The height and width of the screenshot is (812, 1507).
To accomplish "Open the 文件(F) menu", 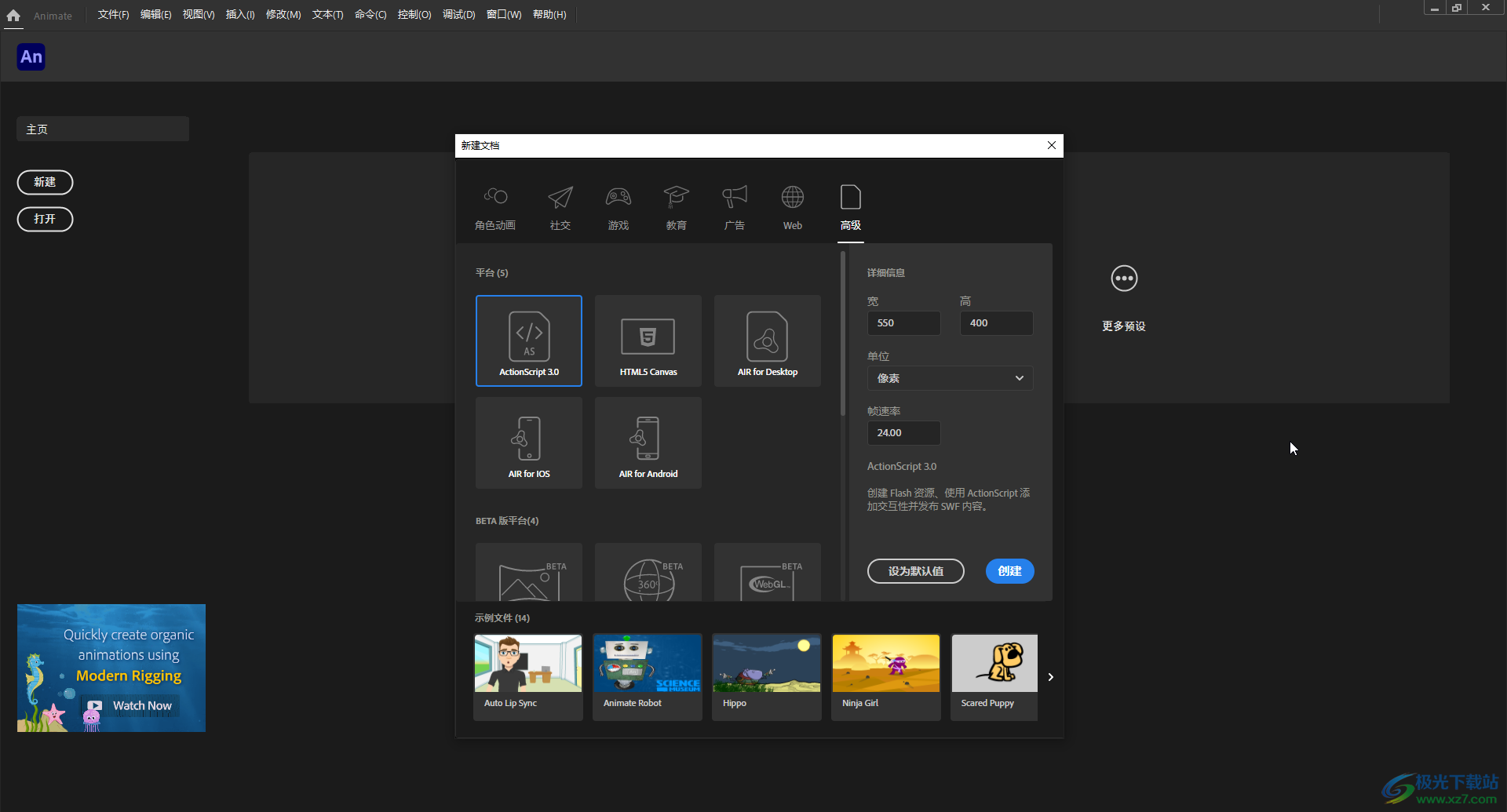I will [x=113, y=15].
